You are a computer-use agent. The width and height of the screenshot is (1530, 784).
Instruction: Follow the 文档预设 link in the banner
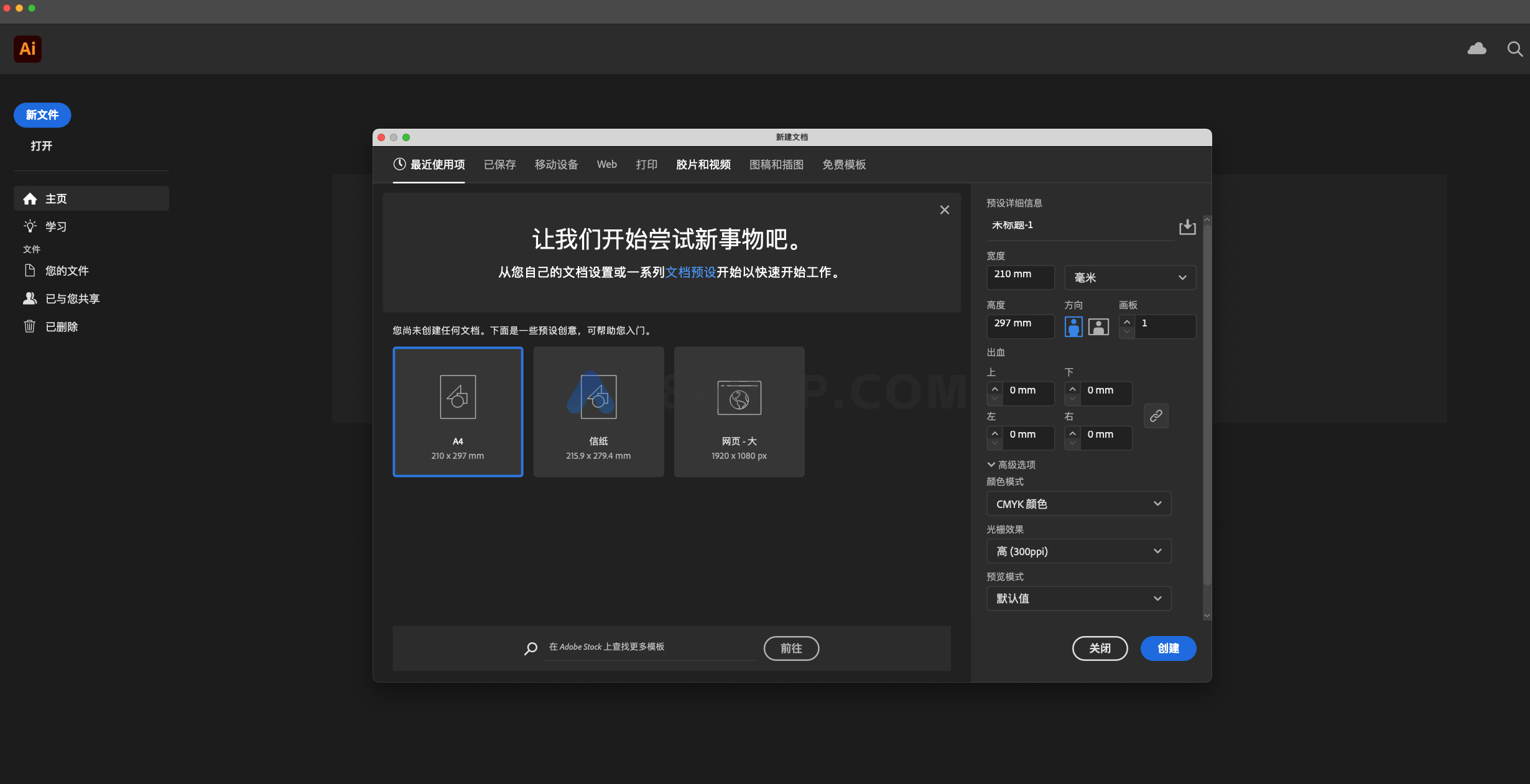[x=691, y=272]
